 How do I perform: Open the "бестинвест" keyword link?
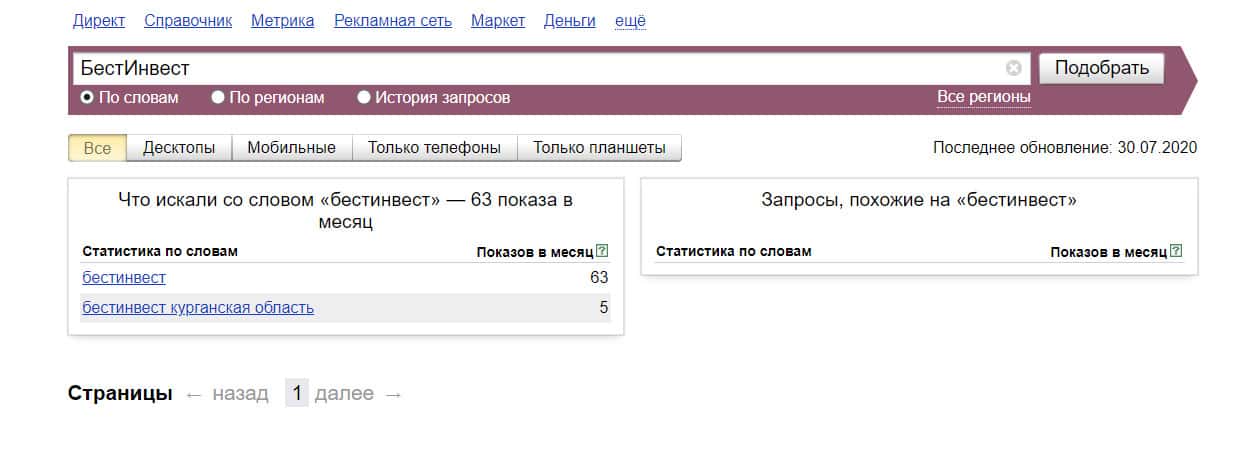click(x=124, y=277)
